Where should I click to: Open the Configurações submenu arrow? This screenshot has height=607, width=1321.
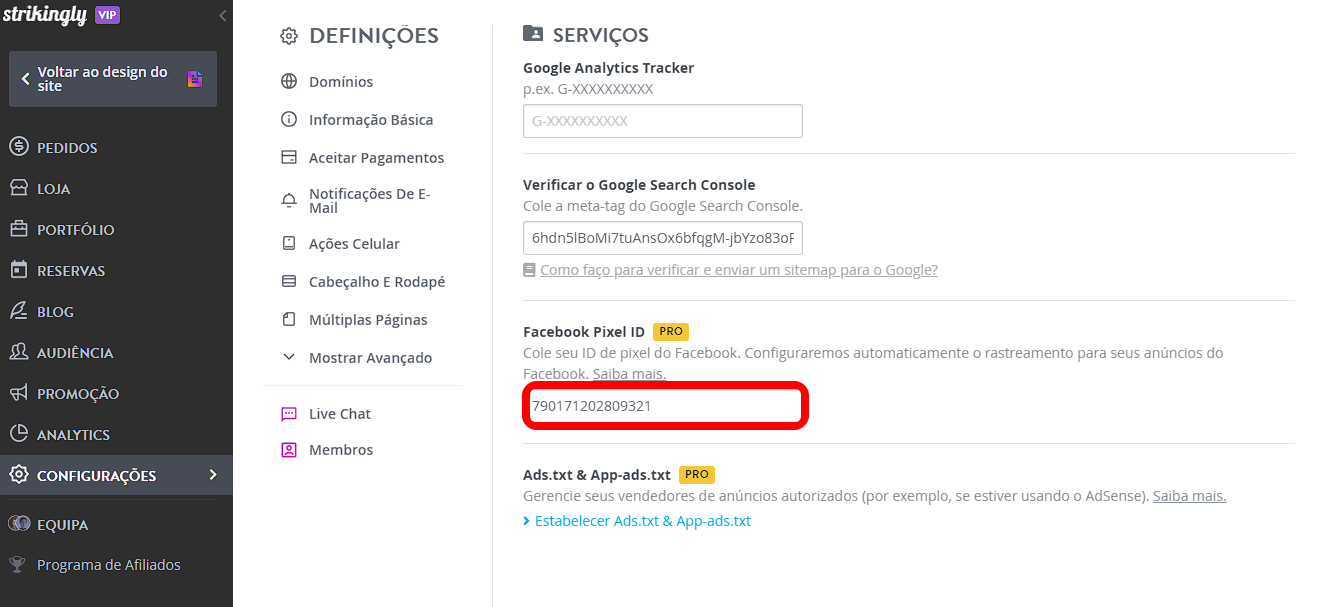212,475
